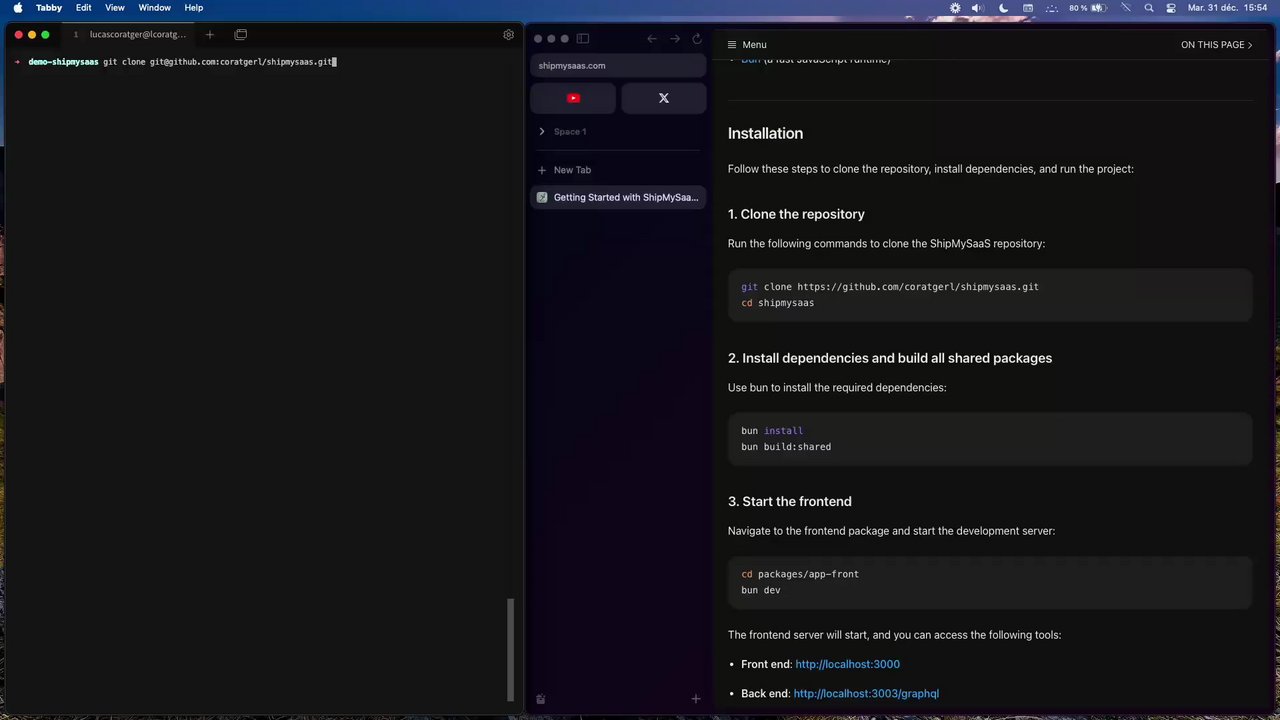Image resolution: width=1280 pixels, height=720 pixels.
Task: Open Tabby settings gear
Action: pyautogui.click(x=508, y=34)
